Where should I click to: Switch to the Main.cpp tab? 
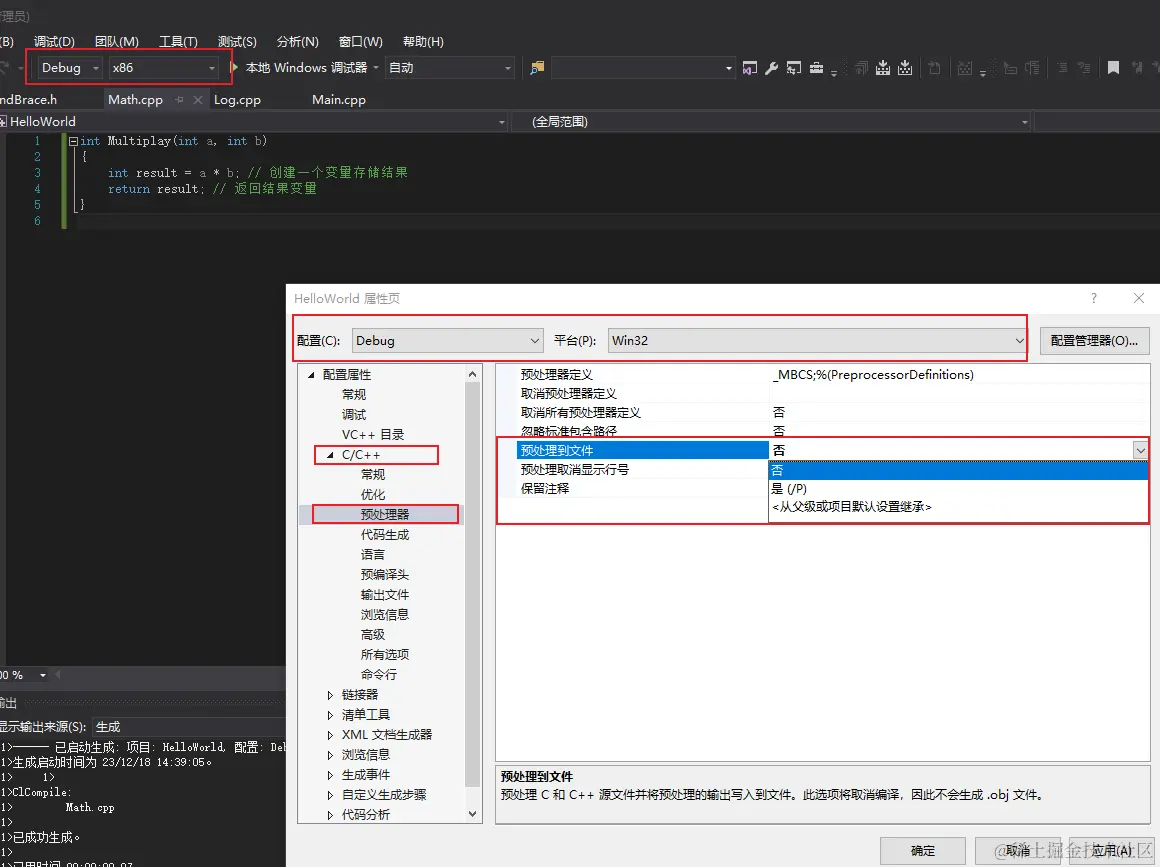[339, 99]
